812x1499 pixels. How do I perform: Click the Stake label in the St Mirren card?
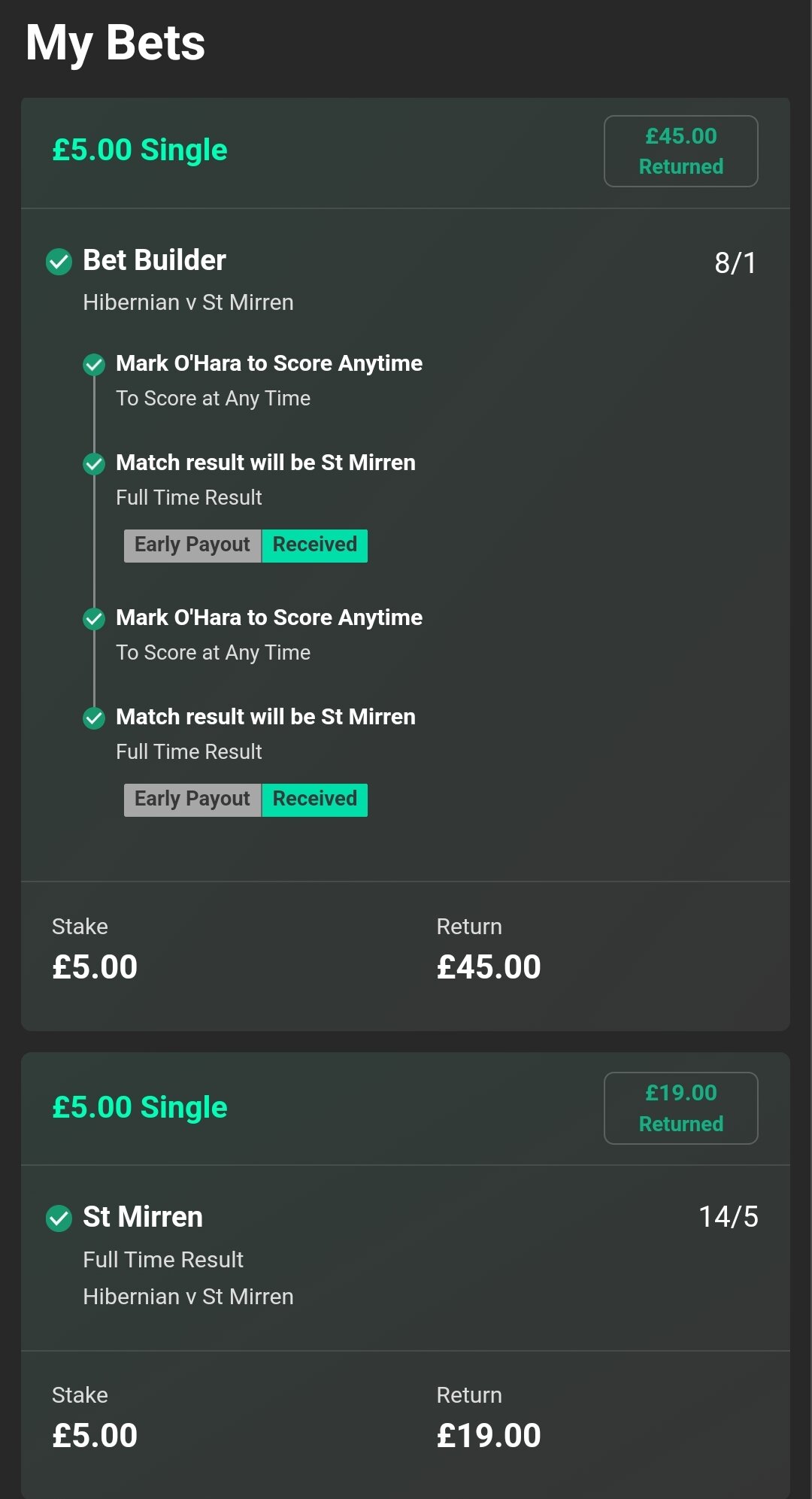[x=80, y=1395]
